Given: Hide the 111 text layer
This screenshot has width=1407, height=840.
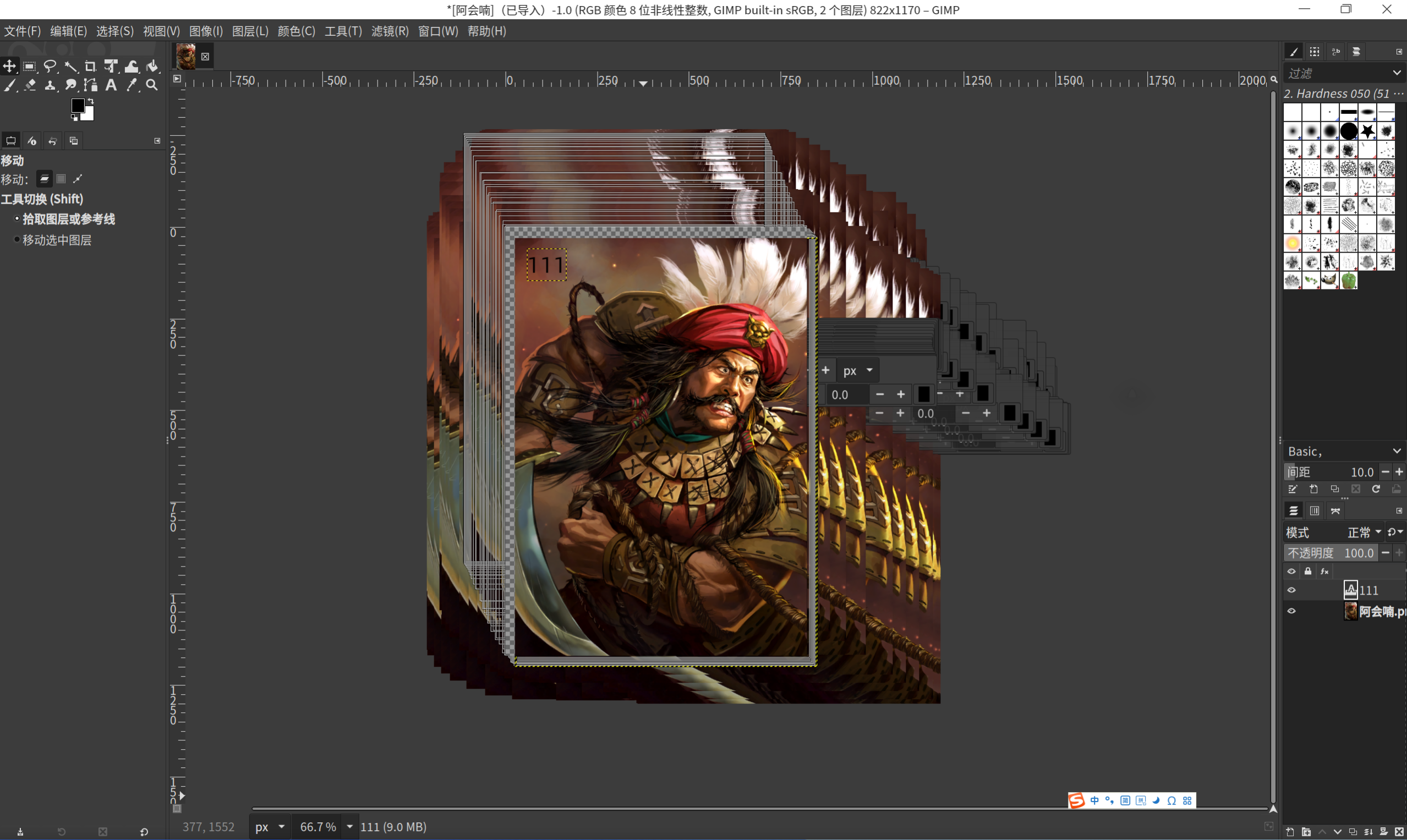Looking at the screenshot, I should click(x=1291, y=590).
